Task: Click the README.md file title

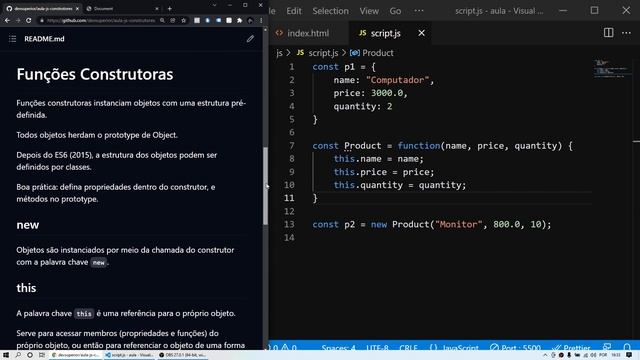Action: point(44,39)
